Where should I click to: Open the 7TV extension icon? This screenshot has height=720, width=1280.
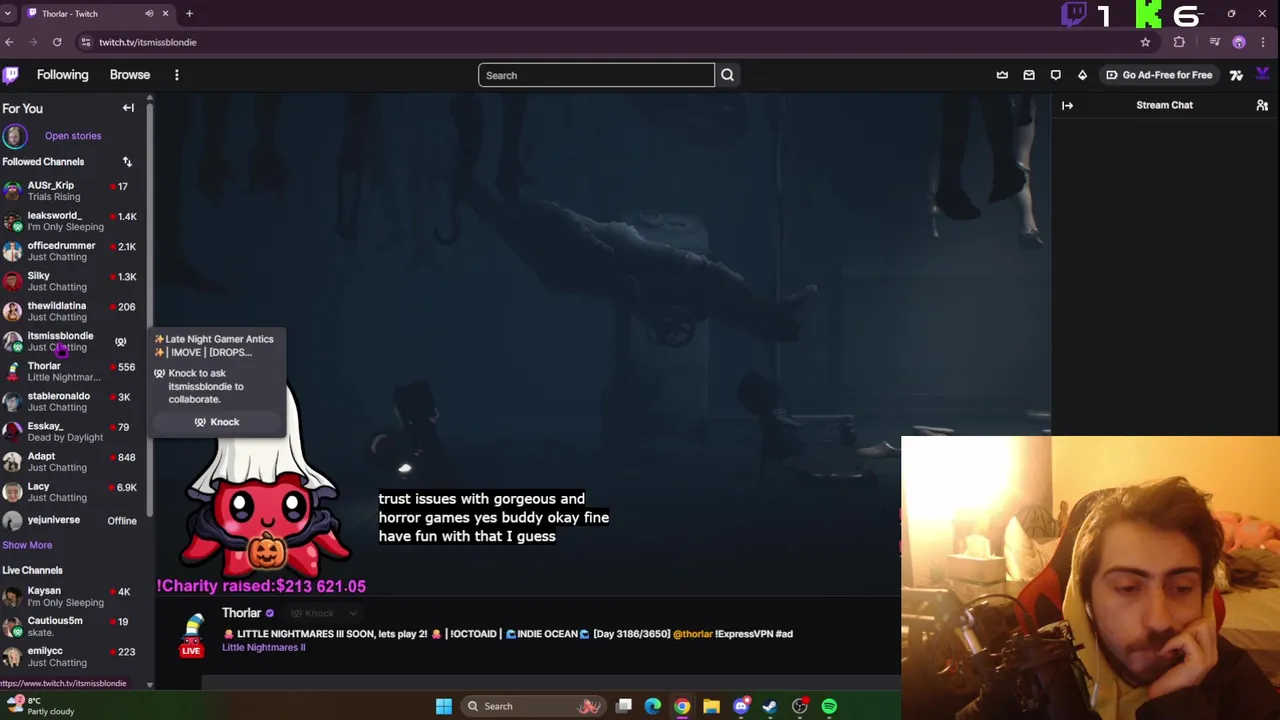tap(1236, 75)
